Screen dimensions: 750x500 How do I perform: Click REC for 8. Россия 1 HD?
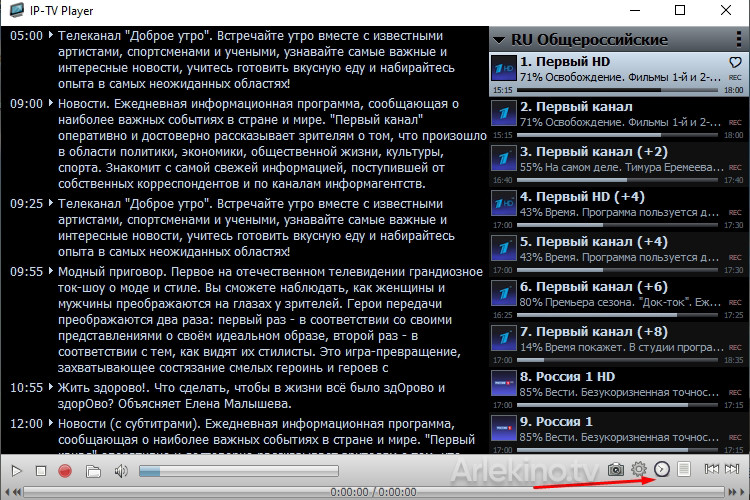coord(735,392)
